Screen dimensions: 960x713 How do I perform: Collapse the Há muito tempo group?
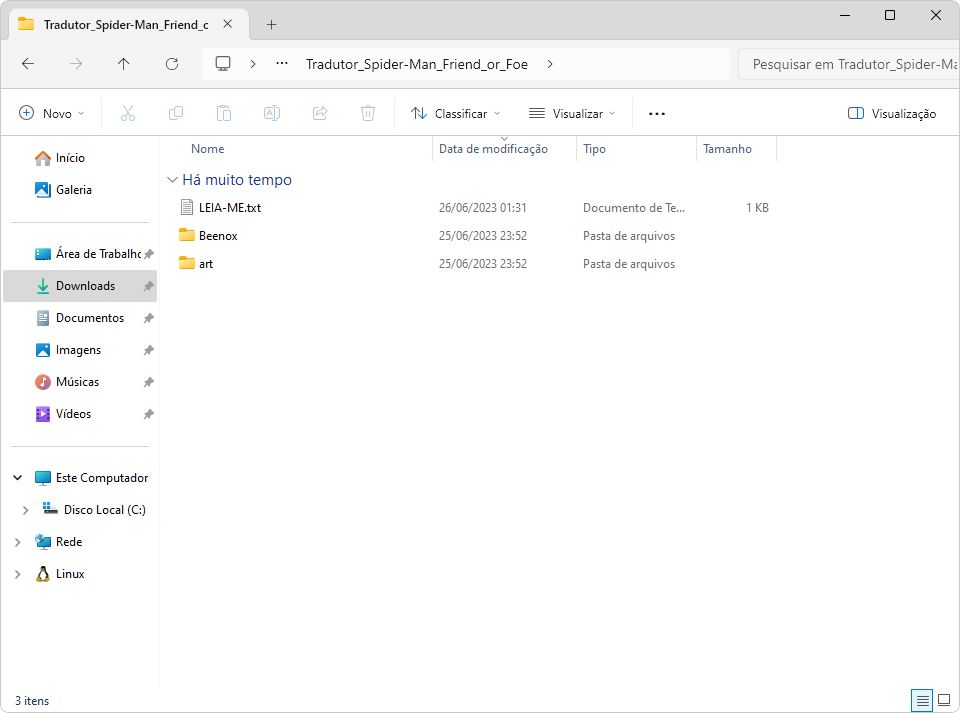173,179
